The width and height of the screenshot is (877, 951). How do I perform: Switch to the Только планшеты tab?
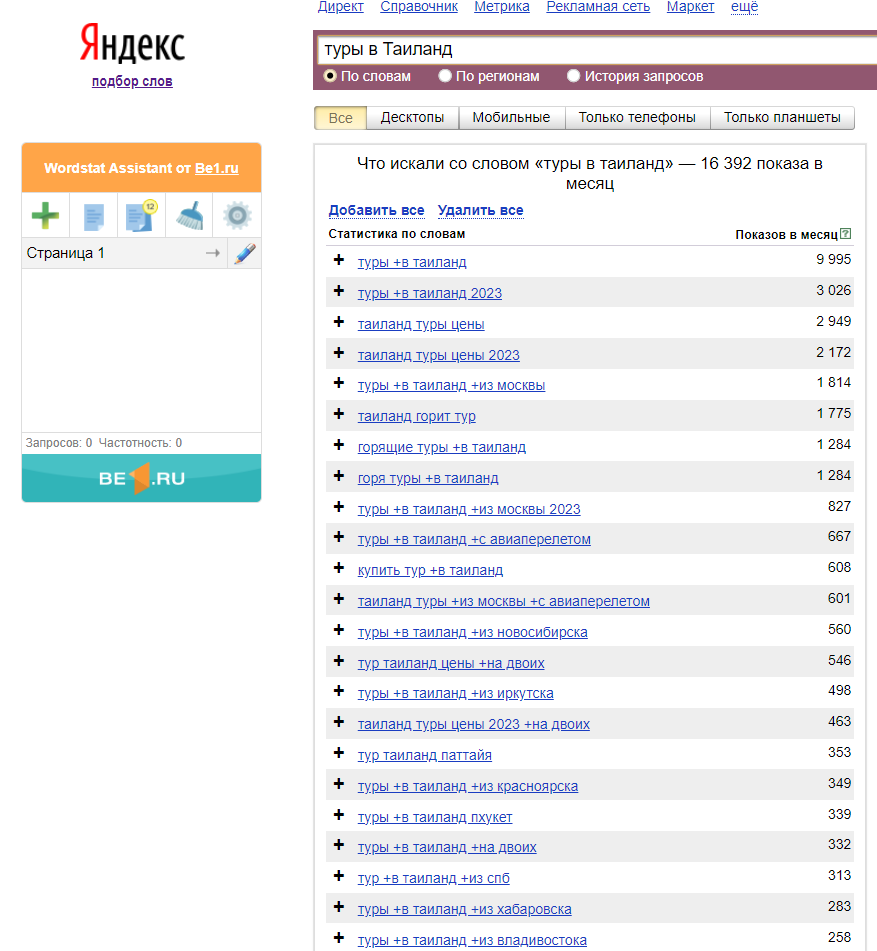(x=782, y=118)
